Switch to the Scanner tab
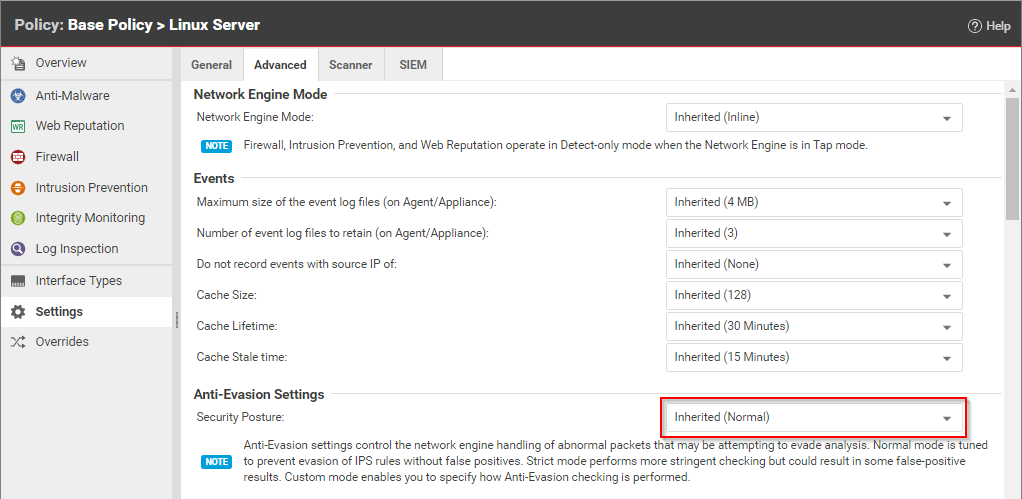 pyautogui.click(x=350, y=65)
